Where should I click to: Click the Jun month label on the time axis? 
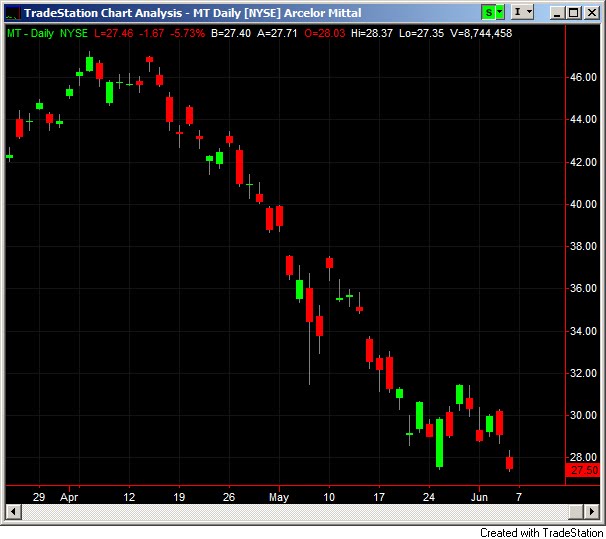tap(479, 497)
